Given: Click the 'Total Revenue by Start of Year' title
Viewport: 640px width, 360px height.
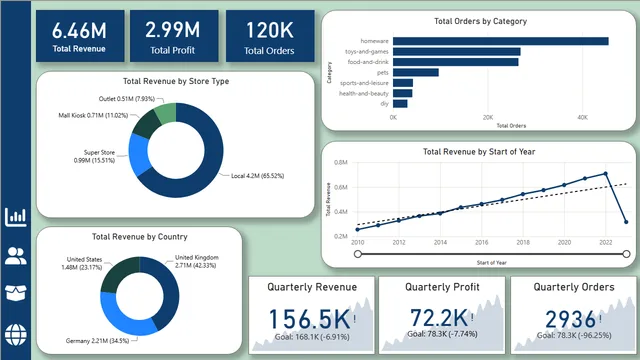Looking at the screenshot, I should [479, 152].
